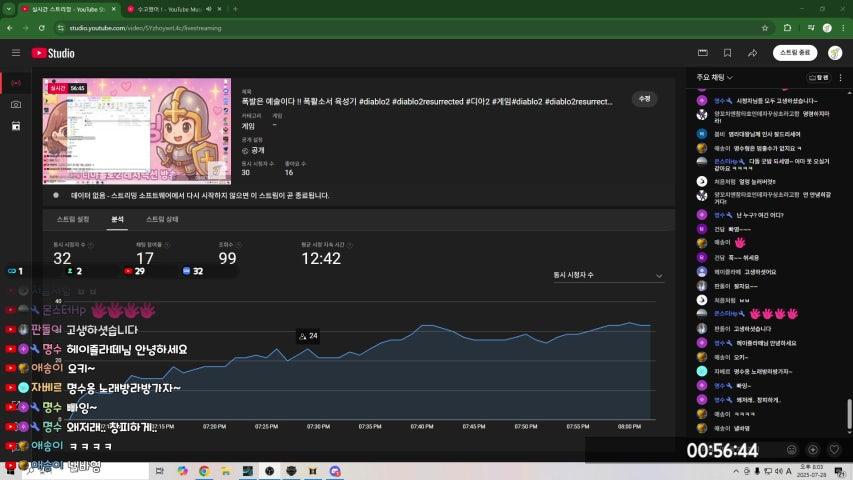Click the live stream preview thumbnail
The width and height of the screenshot is (853, 480).
pyautogui.click(x=137, y=131)
